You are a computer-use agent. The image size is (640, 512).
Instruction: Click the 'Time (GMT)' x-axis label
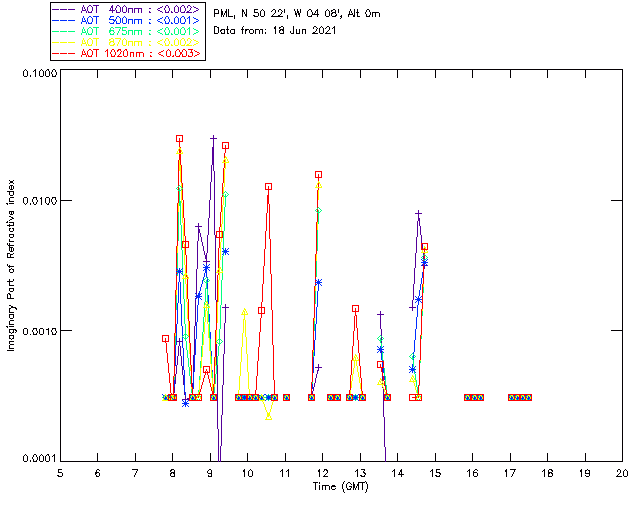point(341,485)
